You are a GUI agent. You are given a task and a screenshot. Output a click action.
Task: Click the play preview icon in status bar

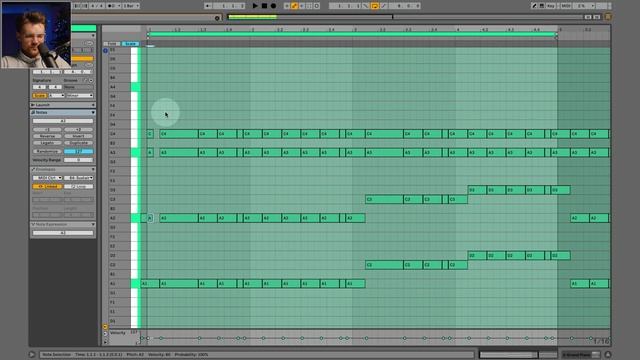(x=32, y=355)
